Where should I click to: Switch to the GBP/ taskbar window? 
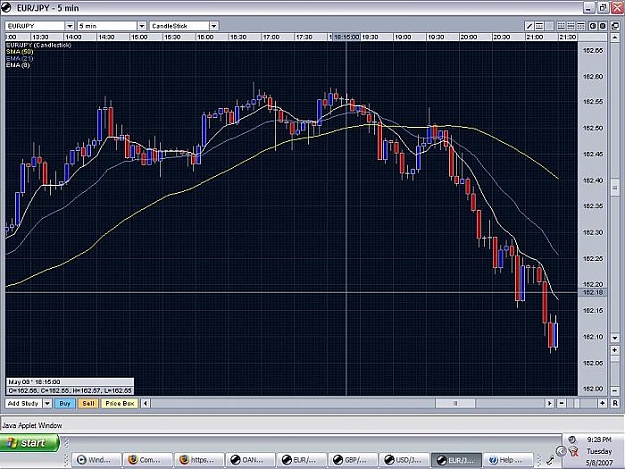click(x=352, y=460)
